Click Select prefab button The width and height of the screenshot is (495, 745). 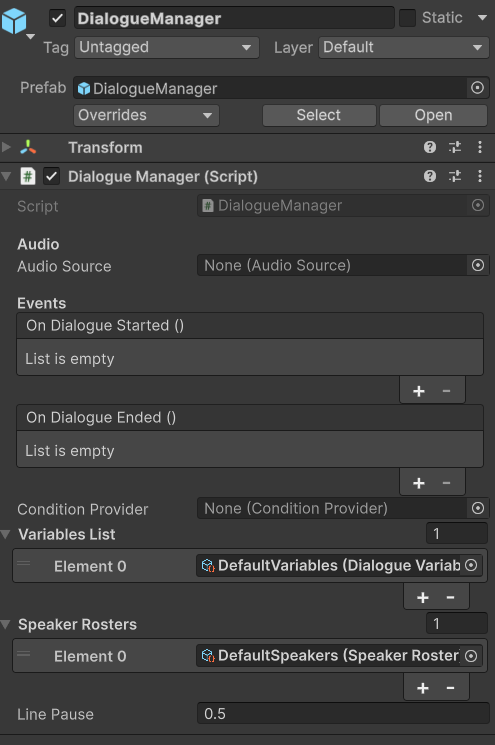(x=319, y=115)
